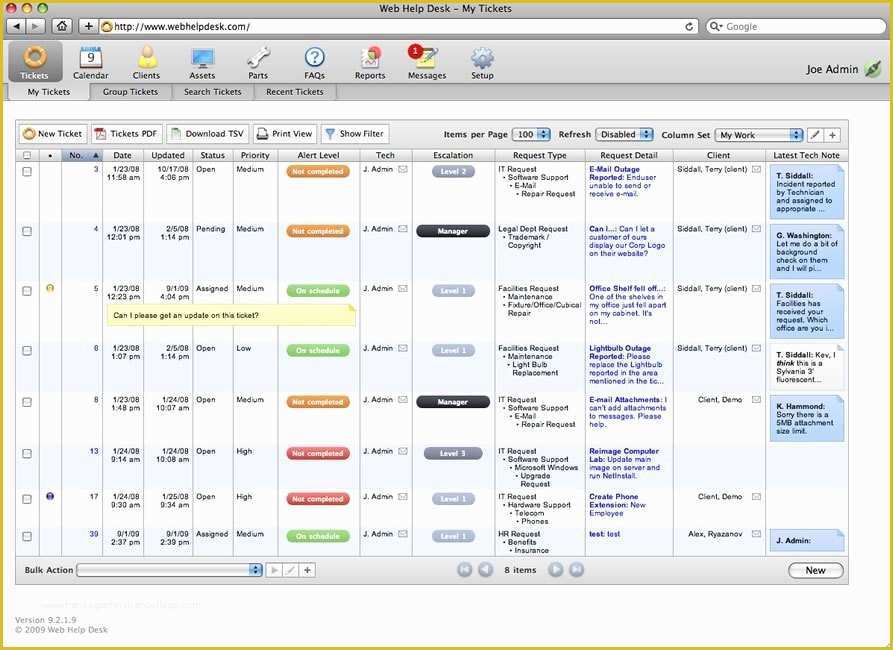The height and width of the screenshot is (650, 893).
Task: Create a New Ticket
Action: coord(53,134)
